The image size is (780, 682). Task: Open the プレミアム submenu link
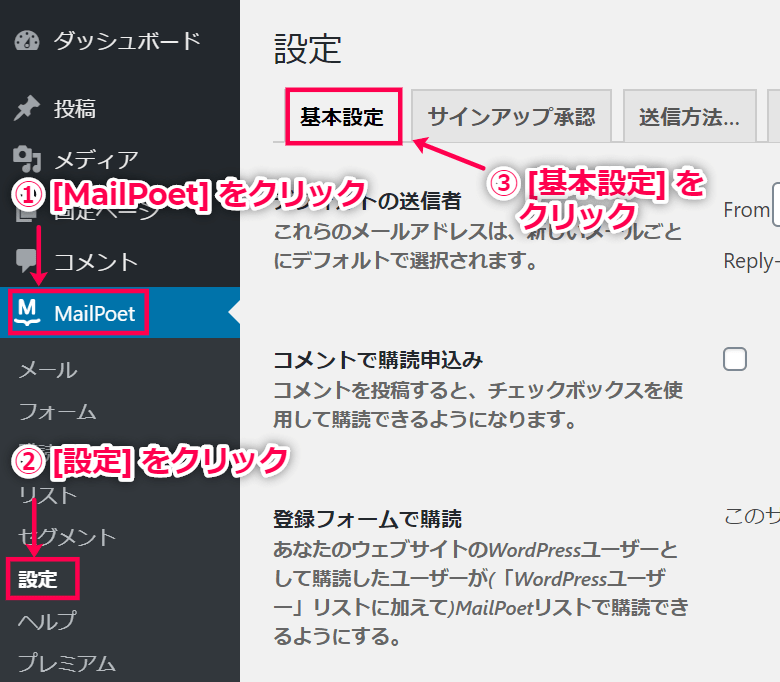coord(67,663)
